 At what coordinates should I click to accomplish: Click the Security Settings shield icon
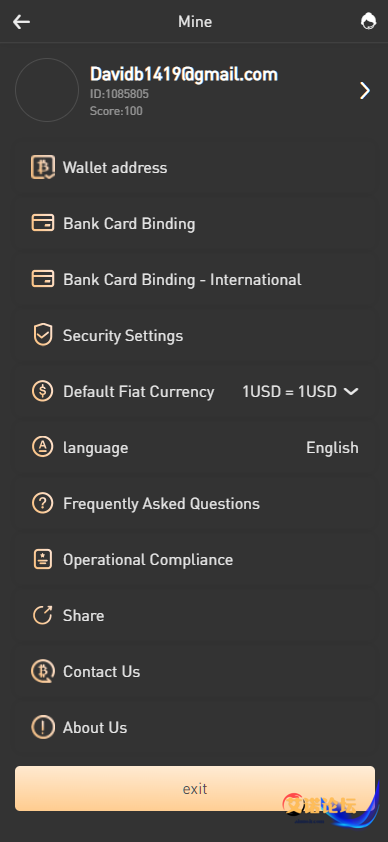tap(42, 336)
